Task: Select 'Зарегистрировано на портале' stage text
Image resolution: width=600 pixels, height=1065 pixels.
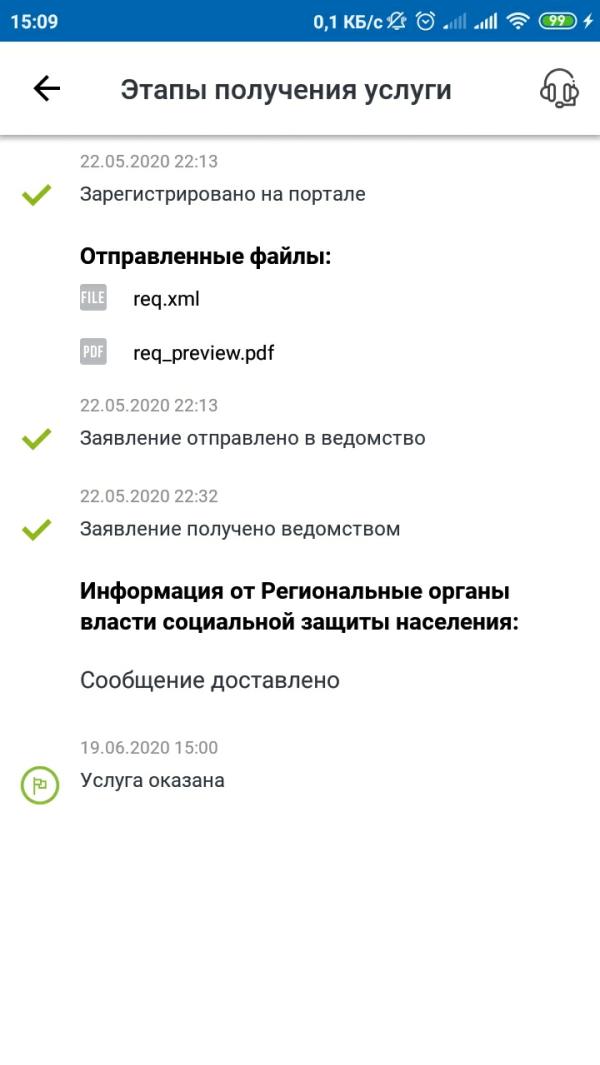Action: click(x=222, y=194)
